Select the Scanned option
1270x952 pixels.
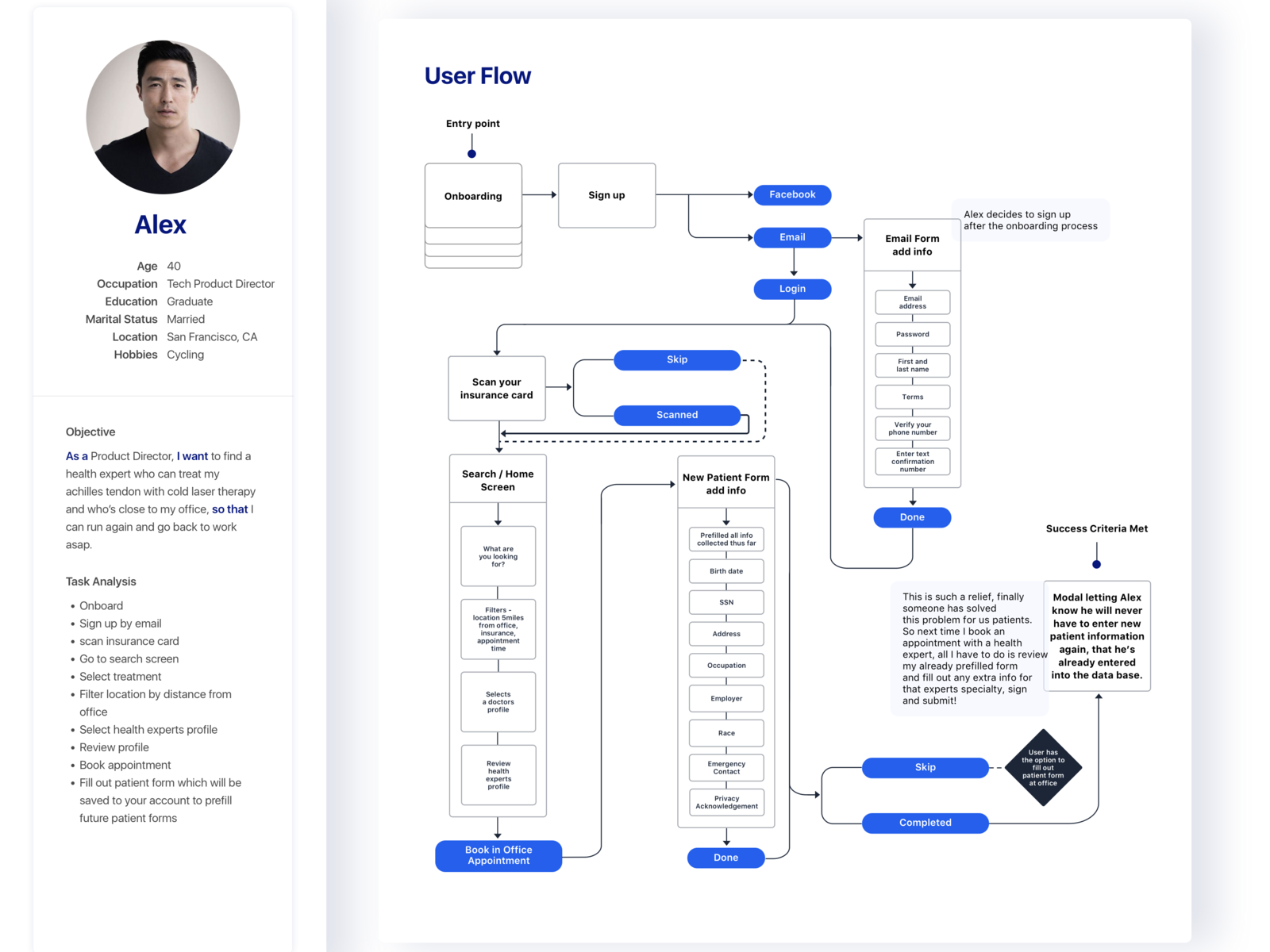coord(676,415)
